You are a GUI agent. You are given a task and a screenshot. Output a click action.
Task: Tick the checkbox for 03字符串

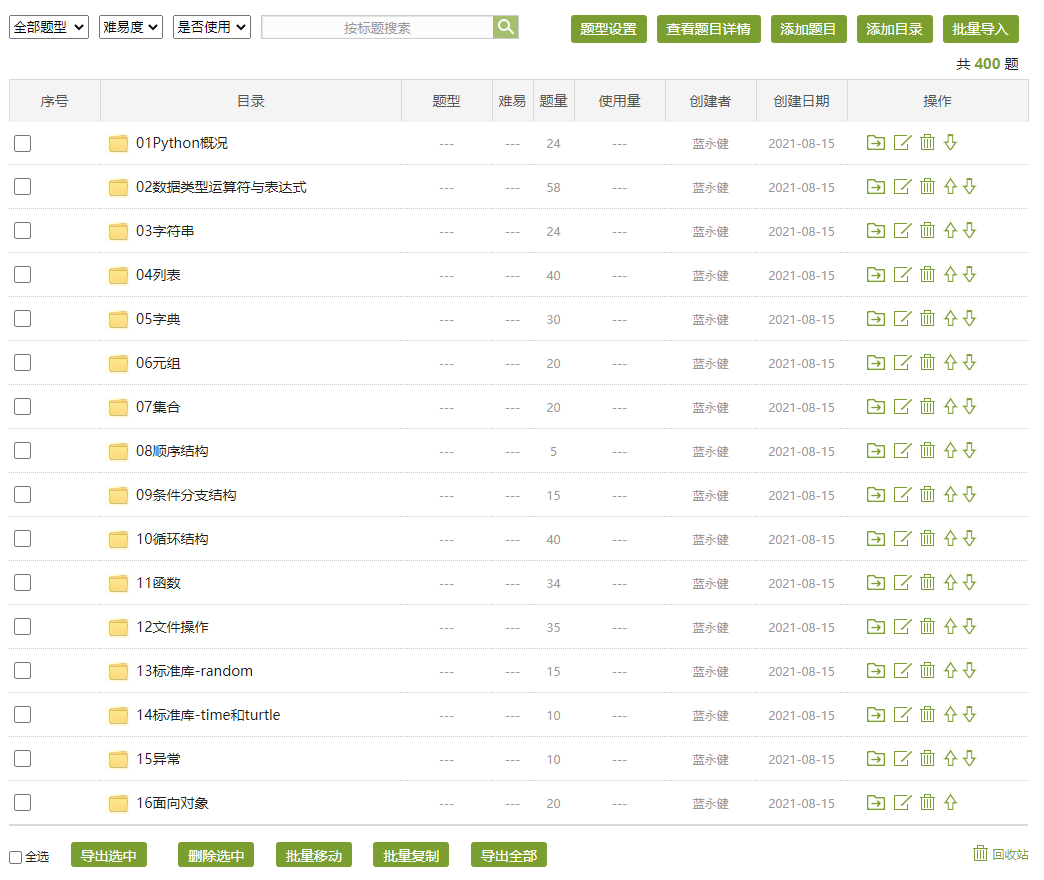[x=23, y=230]
